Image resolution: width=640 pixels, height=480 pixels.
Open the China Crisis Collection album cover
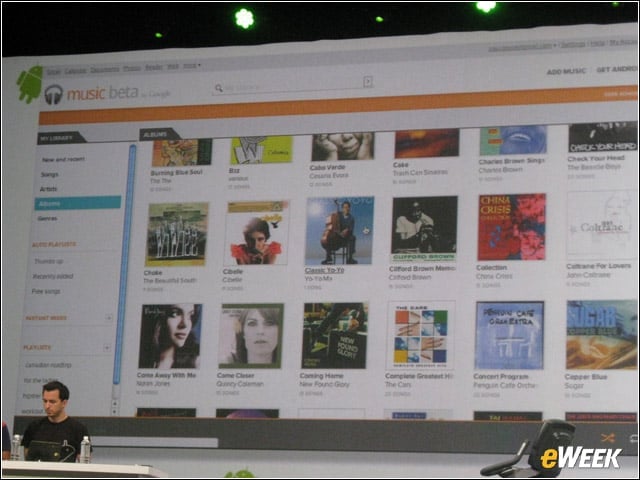(511, 227)
